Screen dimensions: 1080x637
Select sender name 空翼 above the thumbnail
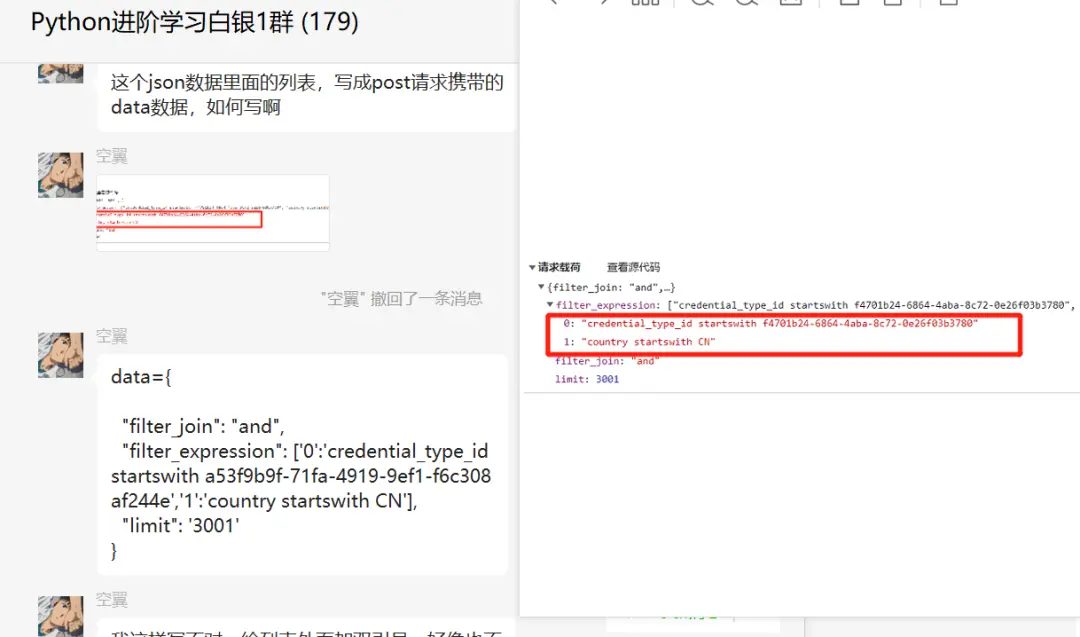(x=112, y=156)
